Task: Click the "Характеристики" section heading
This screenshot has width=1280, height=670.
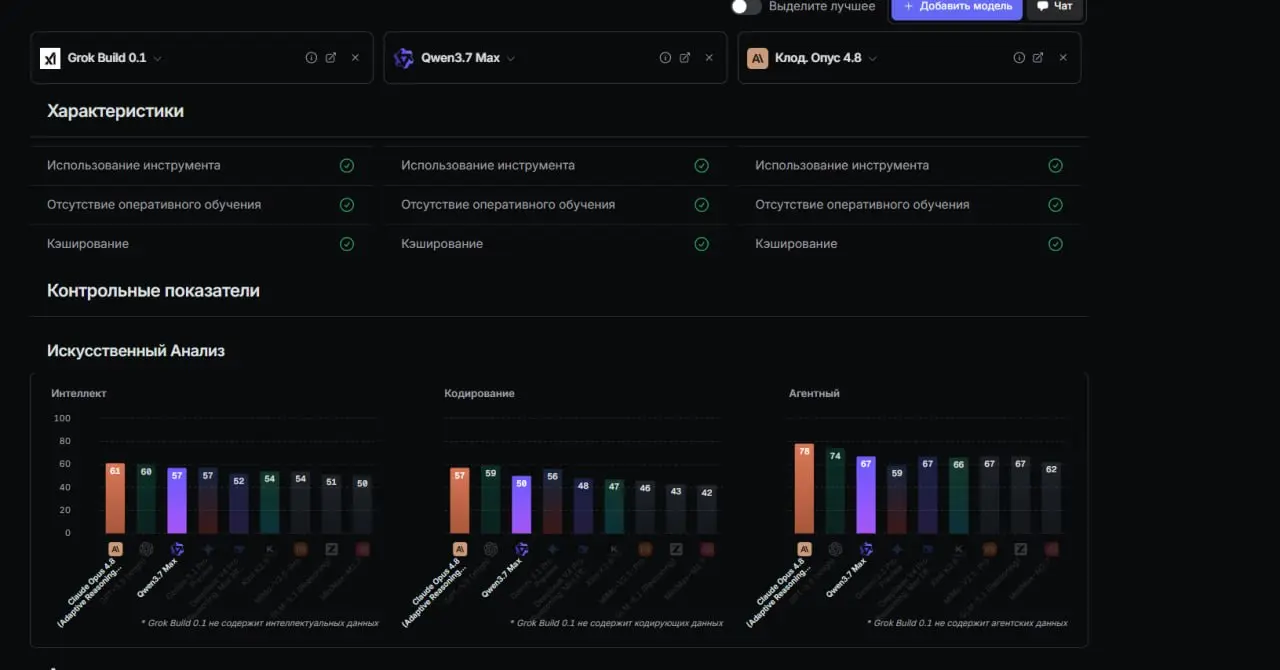Action: point(115,111)
